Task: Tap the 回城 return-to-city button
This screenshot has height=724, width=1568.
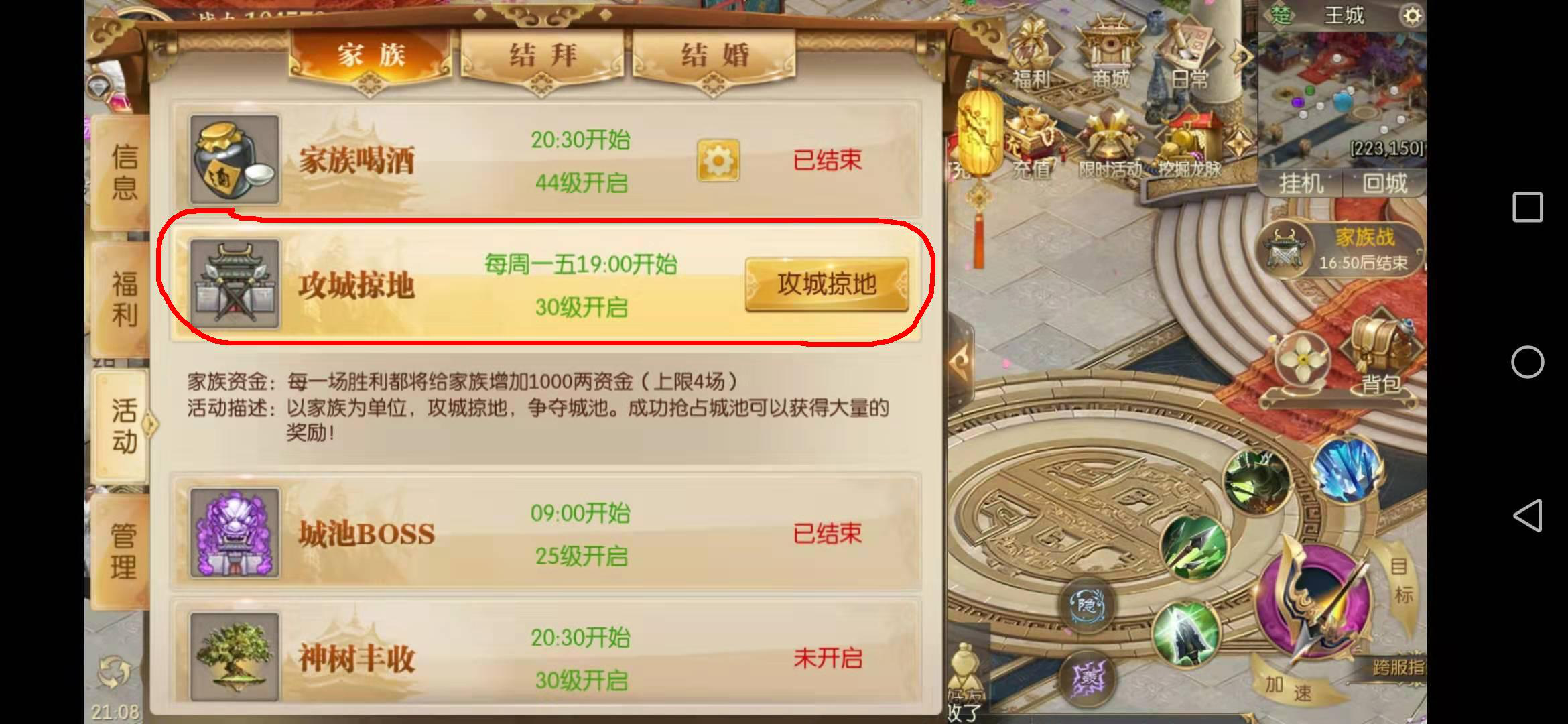Action: [x=1384, y=182]
